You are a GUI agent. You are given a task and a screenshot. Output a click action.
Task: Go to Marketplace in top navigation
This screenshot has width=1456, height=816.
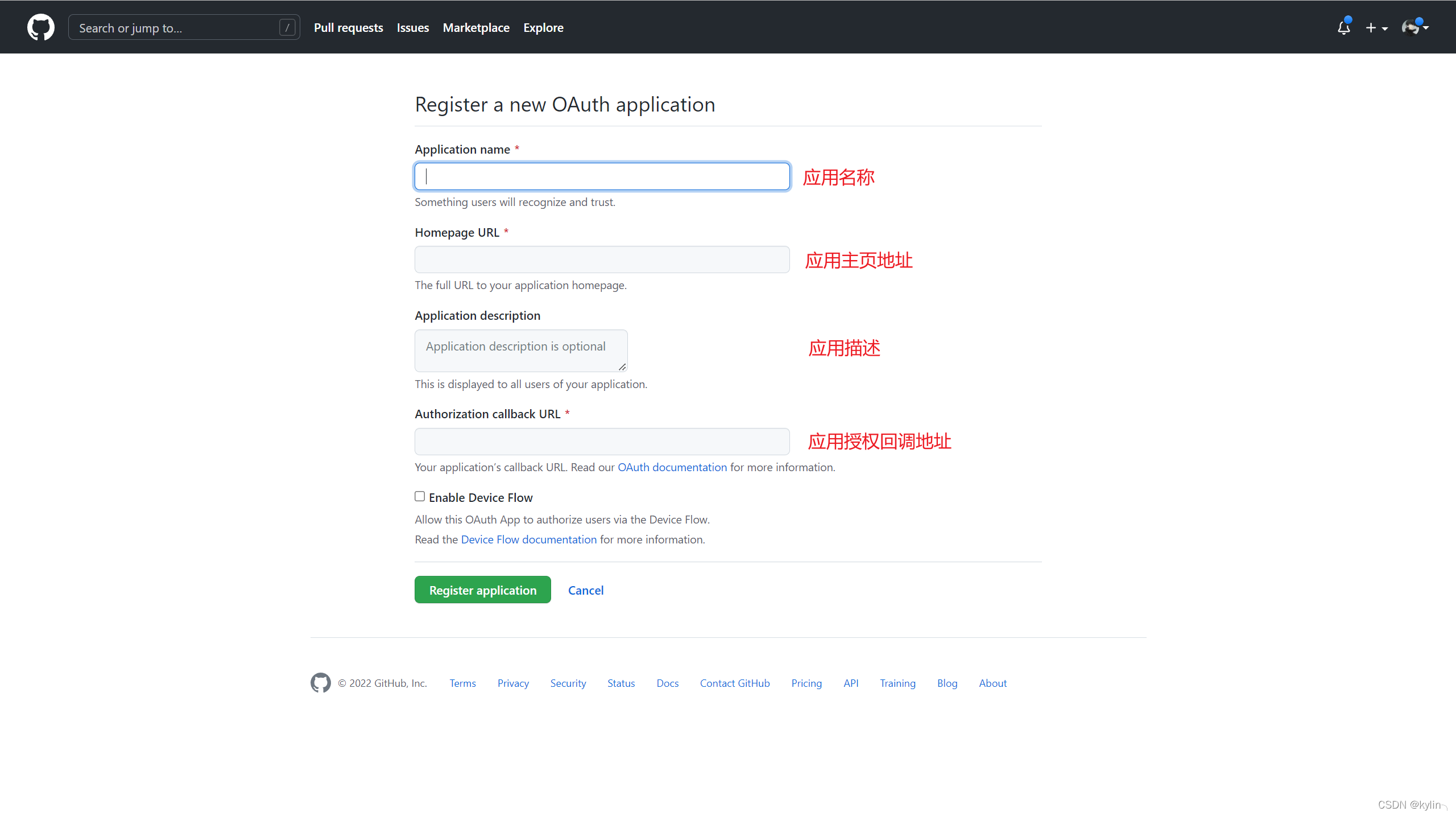(476, 27)
